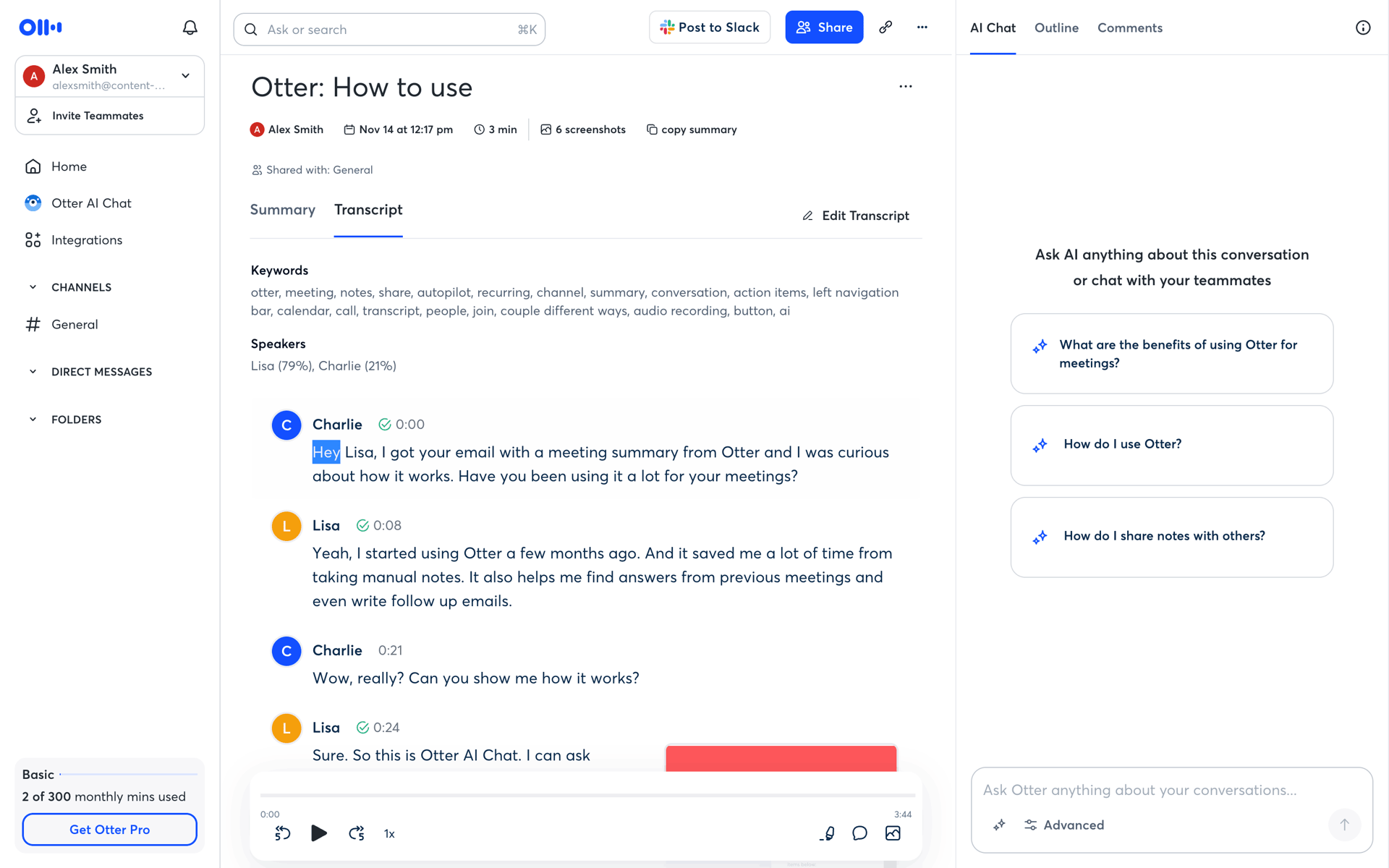Click the blue Share button
1389x868 pixels.
click(824, 27)
